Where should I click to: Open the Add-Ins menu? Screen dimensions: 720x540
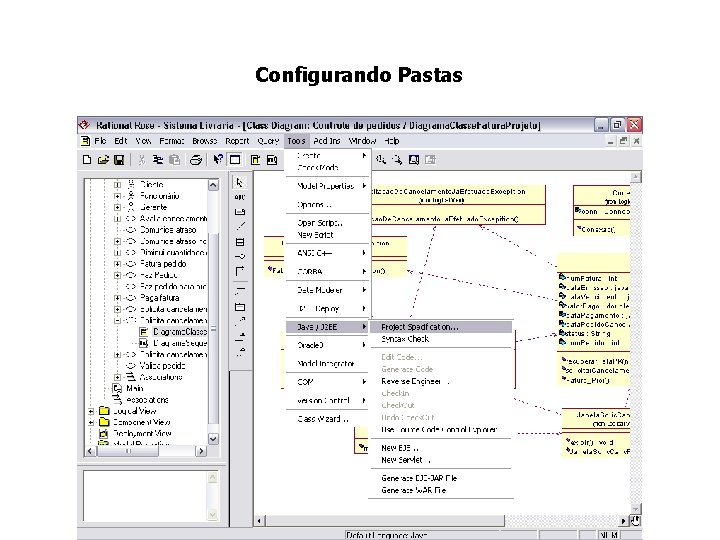pyautogui.click(x=327, y=141)
